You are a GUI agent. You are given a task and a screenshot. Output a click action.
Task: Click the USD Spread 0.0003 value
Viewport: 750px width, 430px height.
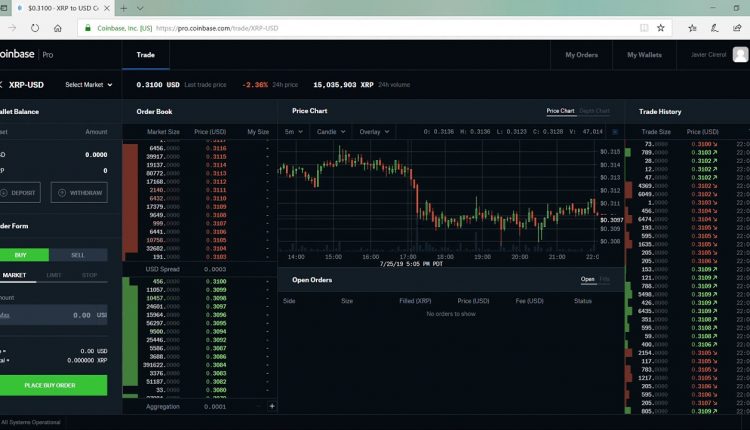(215, 269)
